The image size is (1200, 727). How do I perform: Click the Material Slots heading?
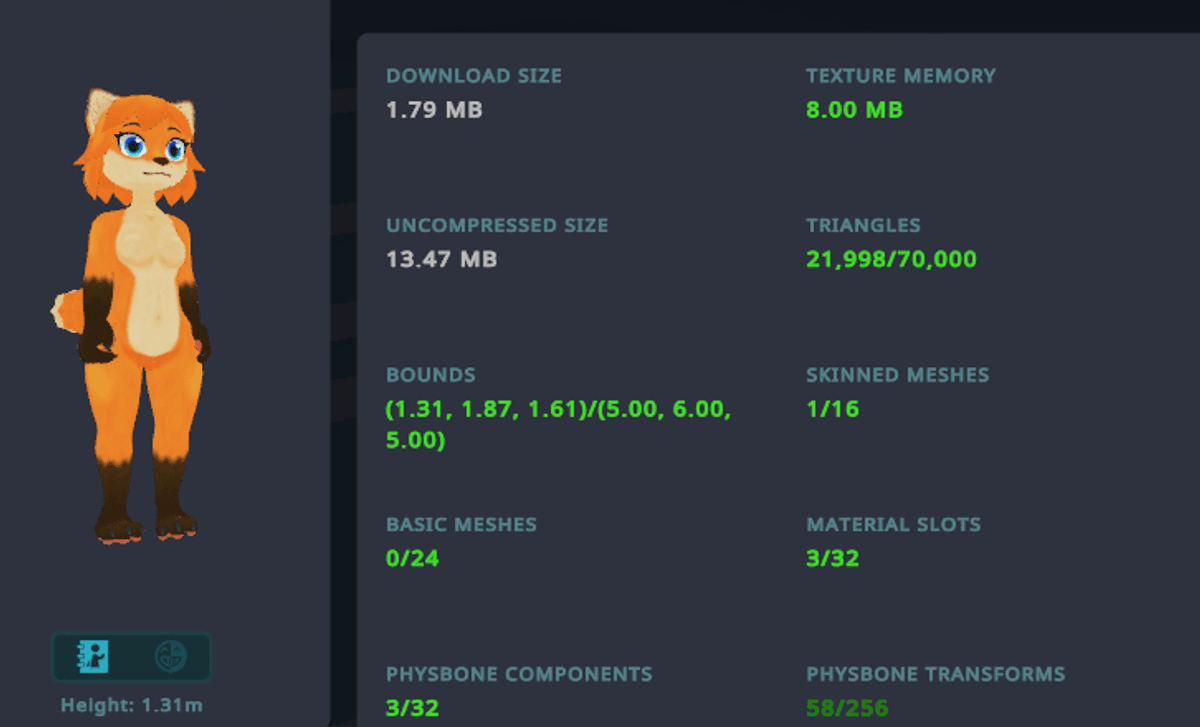(x=893, y=525)
